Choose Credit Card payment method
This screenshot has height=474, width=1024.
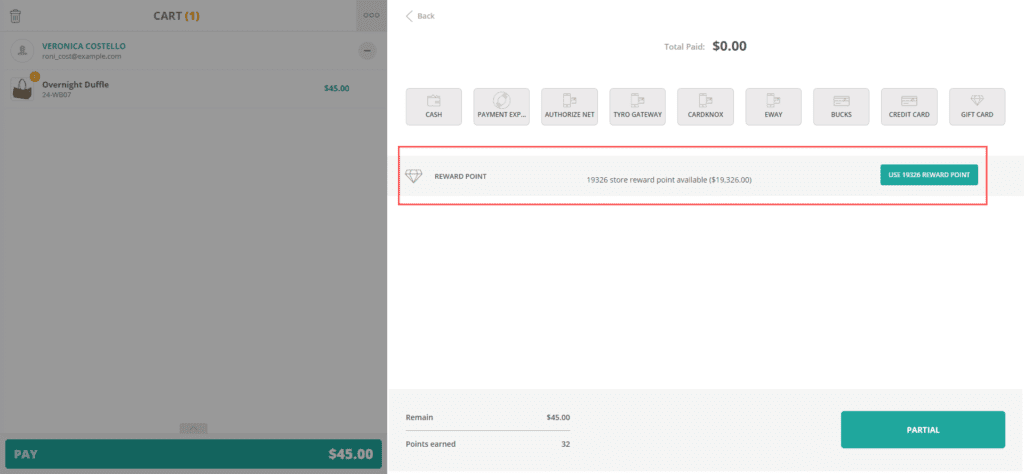click(909, 106)
